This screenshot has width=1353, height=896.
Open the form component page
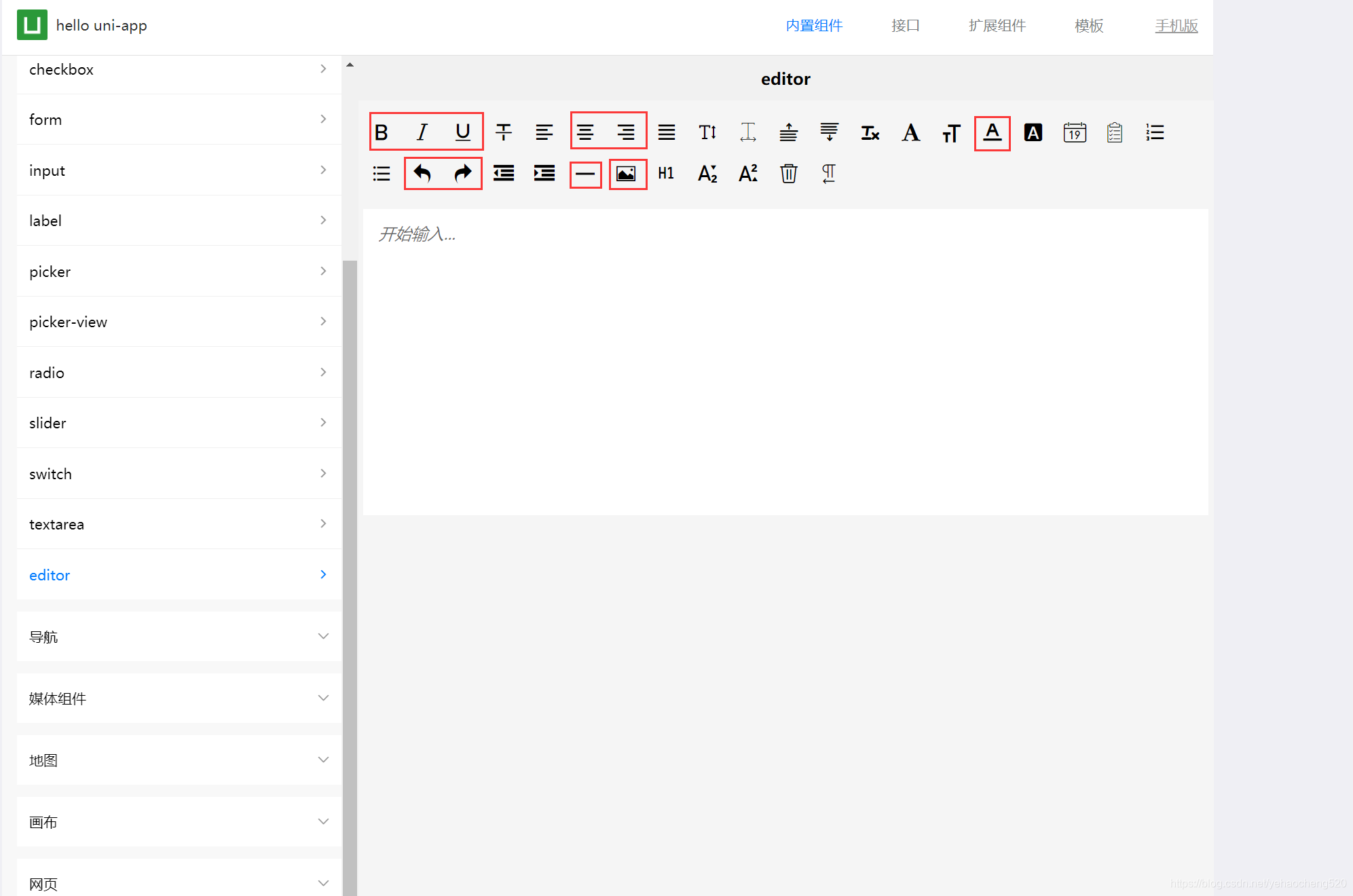pyautogui.click(x=179, y=119)
